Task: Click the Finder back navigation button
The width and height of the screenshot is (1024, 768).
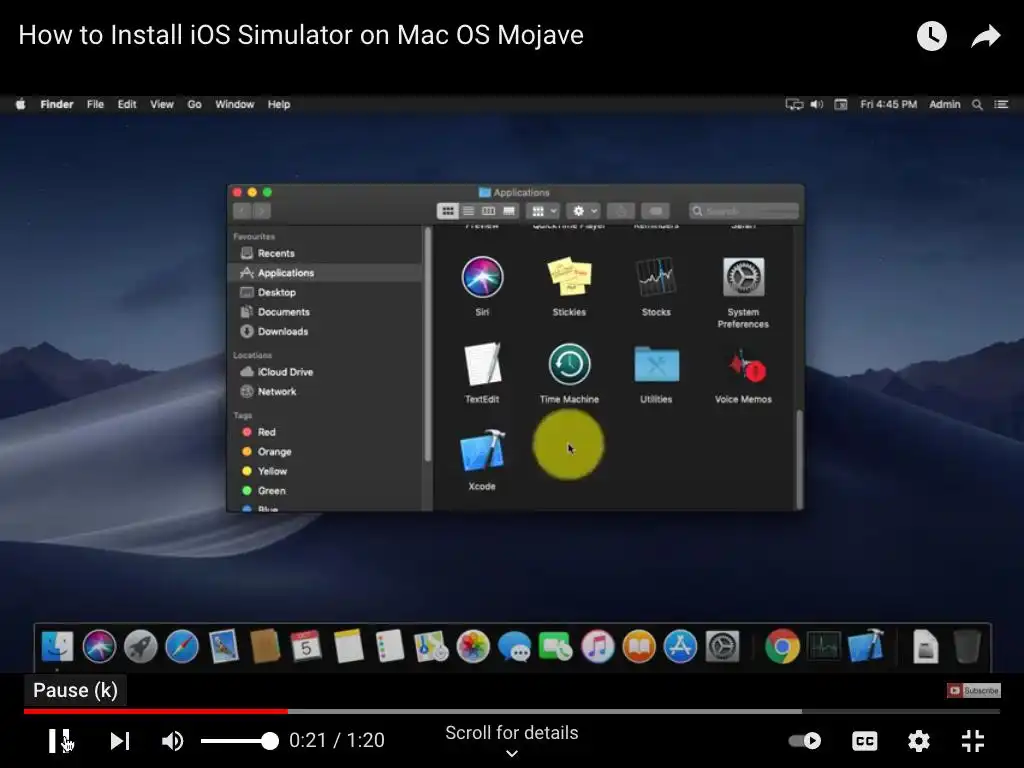Action: (x=242, y=211)
